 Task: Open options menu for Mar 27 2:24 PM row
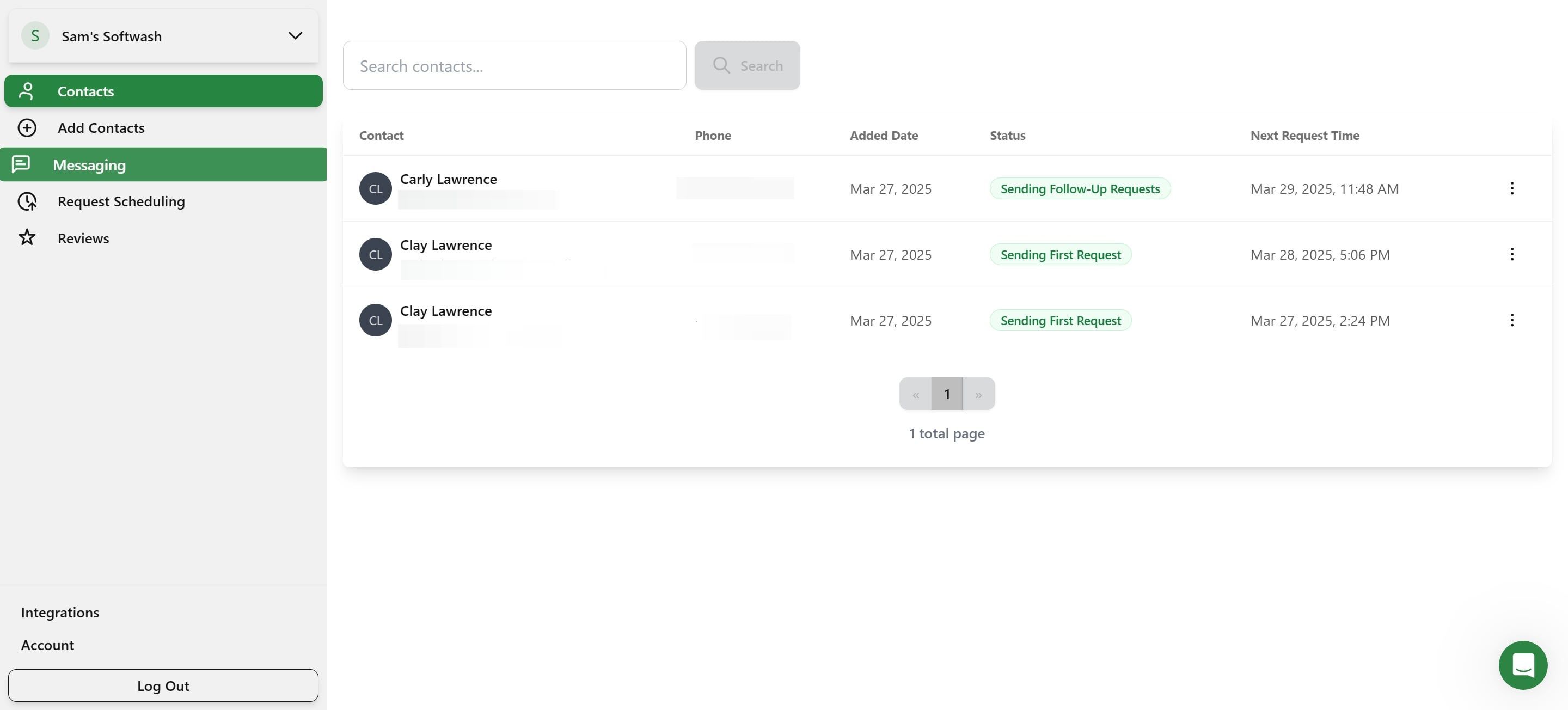[1511, 320]
